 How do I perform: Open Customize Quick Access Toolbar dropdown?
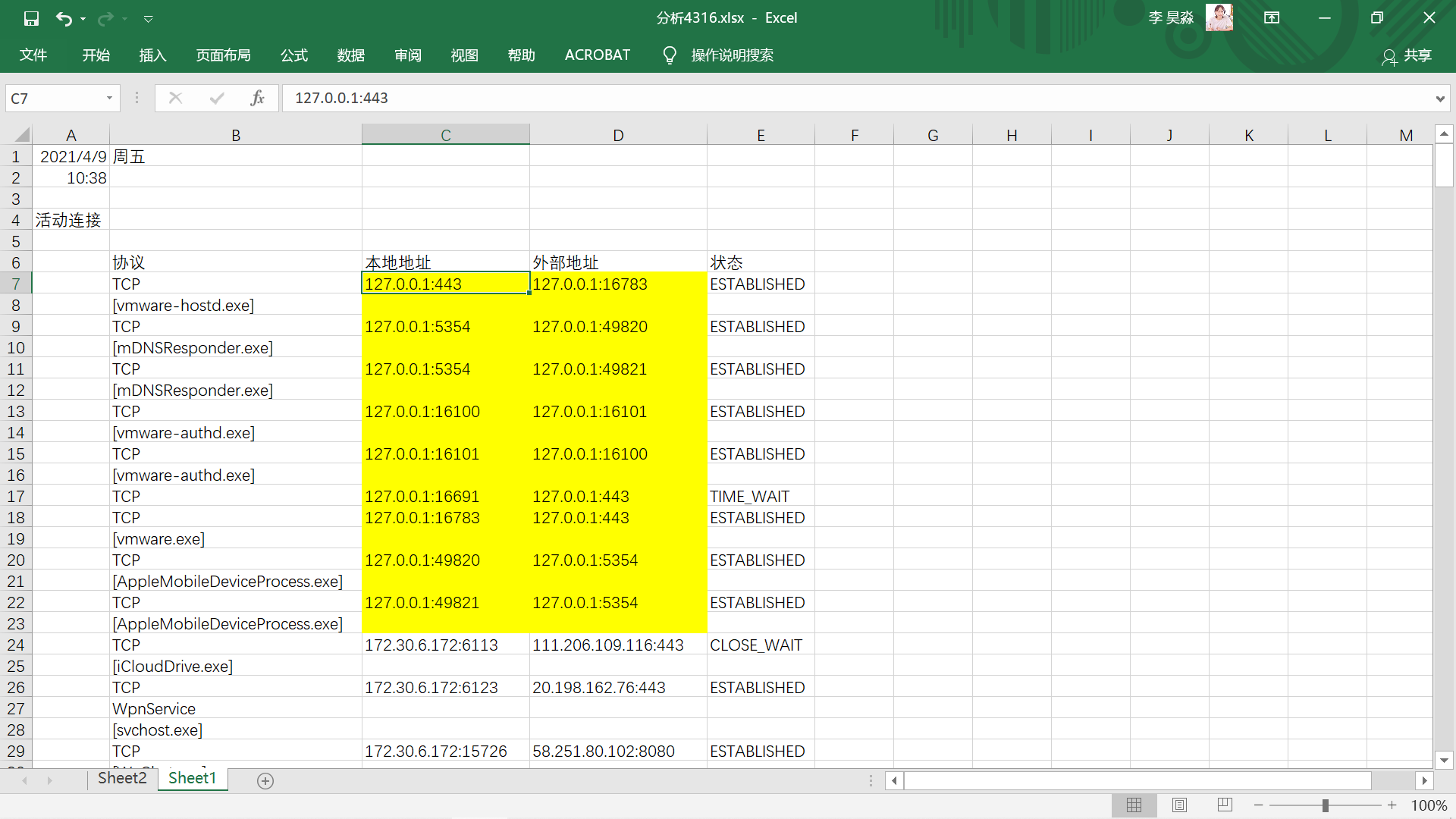coord(149,18)
